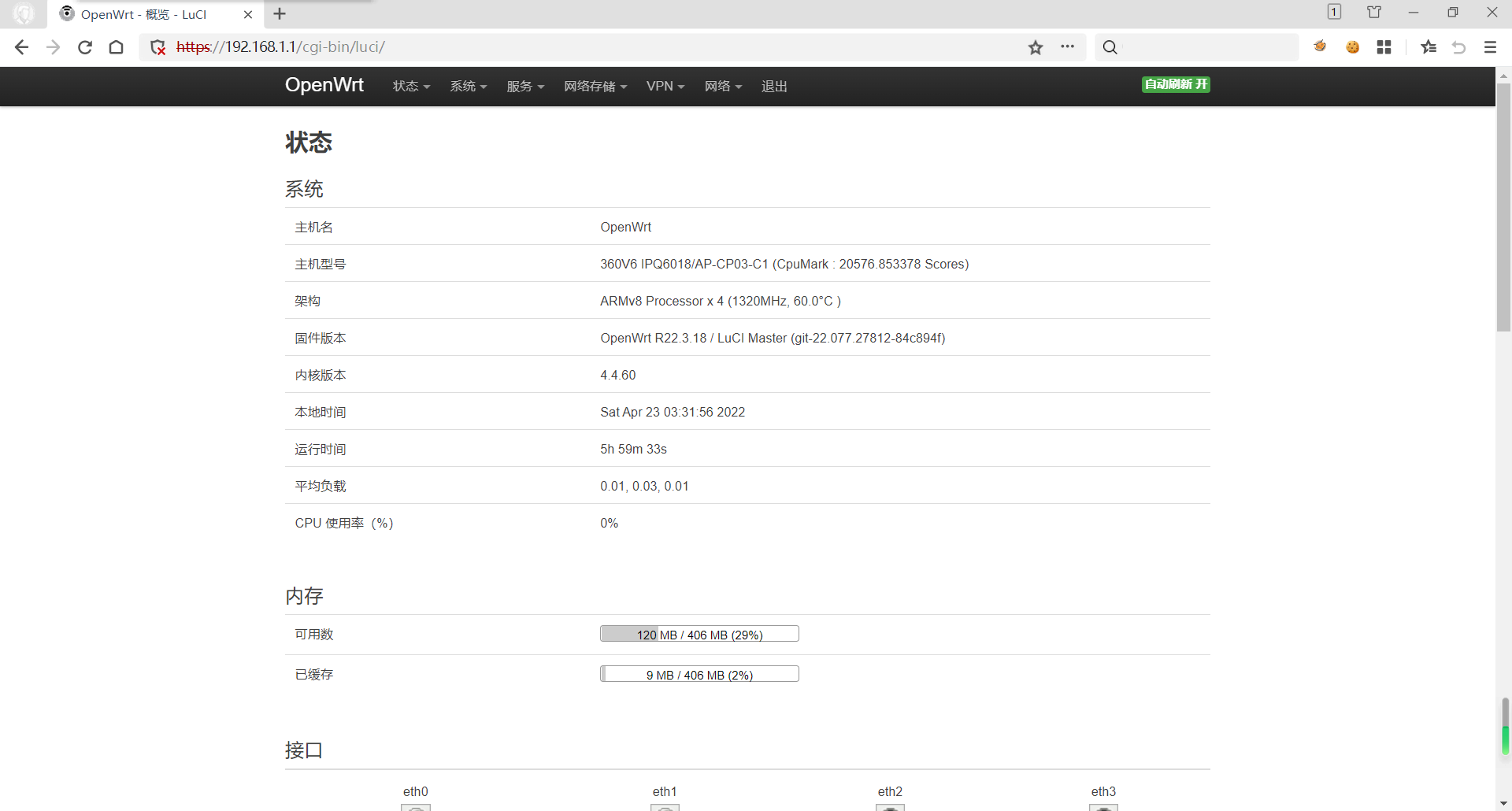The height and width of the screenshot is (811, 1512).
Task: Open the favorites list icon
Action: coord(1429,47)
